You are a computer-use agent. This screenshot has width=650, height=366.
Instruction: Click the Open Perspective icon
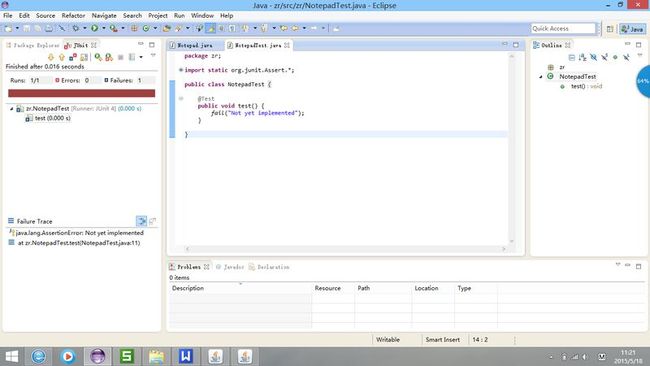point(610,29)
